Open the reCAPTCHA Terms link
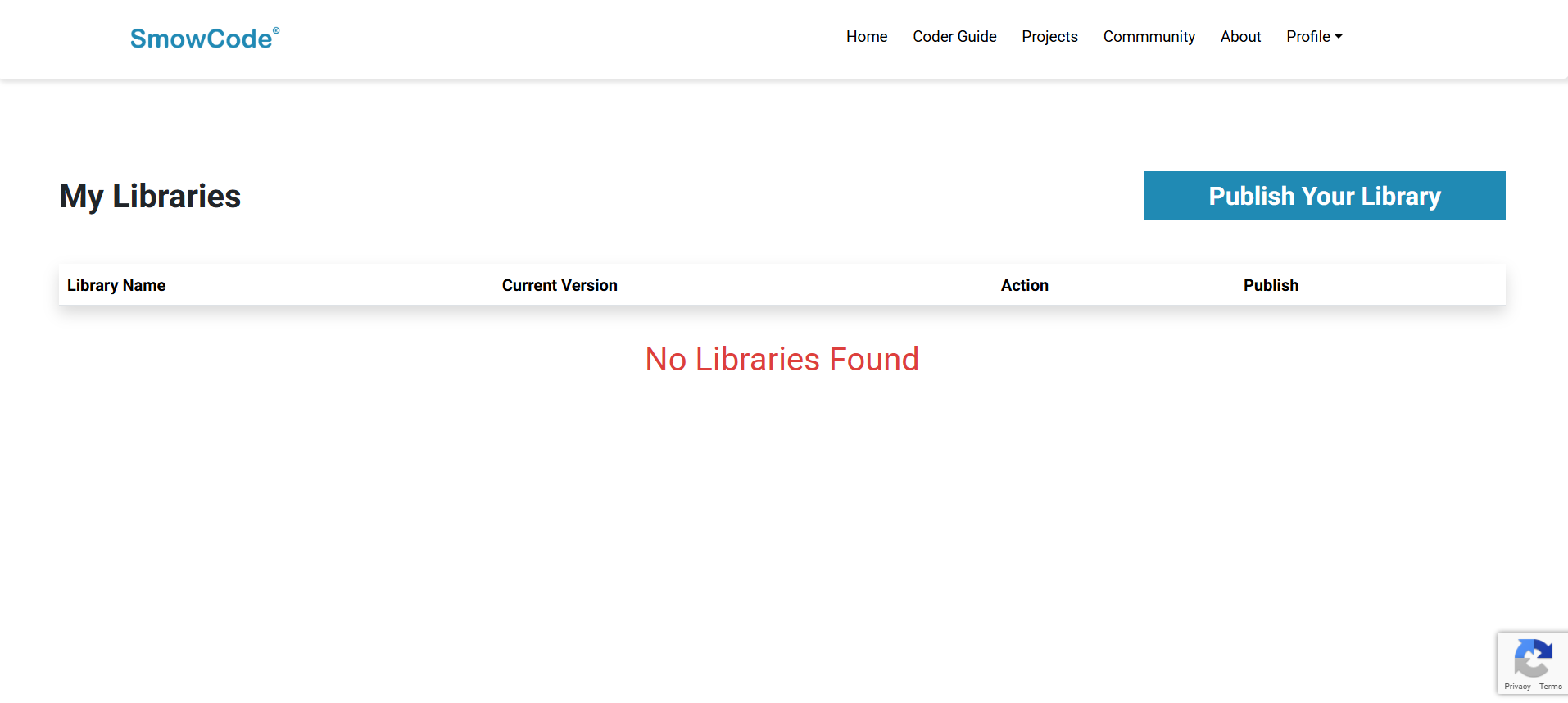The height and width of the screenshot is (703, 1568). [x=1551, y=687]
